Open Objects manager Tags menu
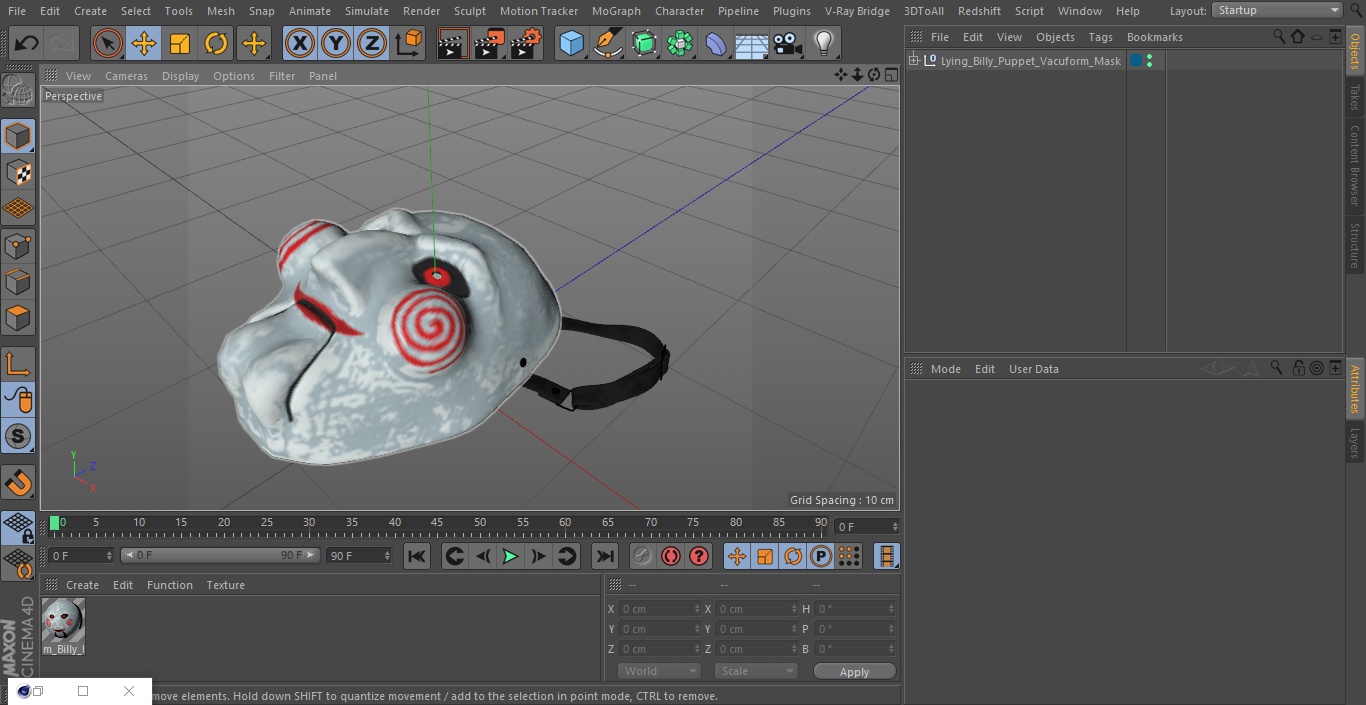This screenshot has height=705, width=1366. tap(1100, 37)
